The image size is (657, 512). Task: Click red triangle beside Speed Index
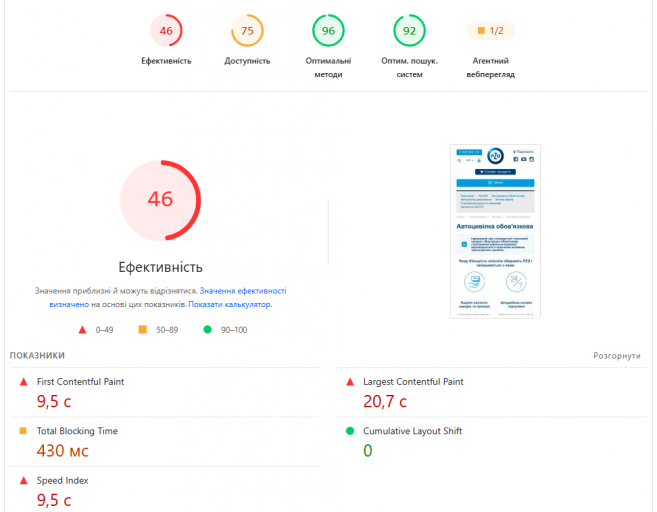tap(24, 481)
